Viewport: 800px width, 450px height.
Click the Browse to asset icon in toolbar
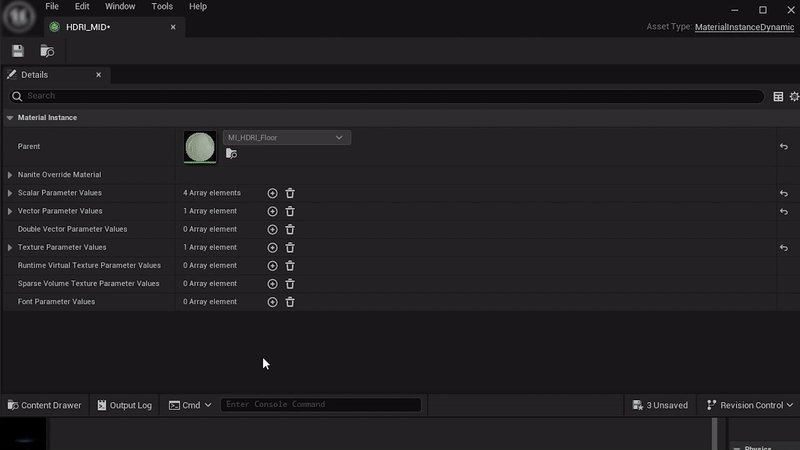(47, 51)
